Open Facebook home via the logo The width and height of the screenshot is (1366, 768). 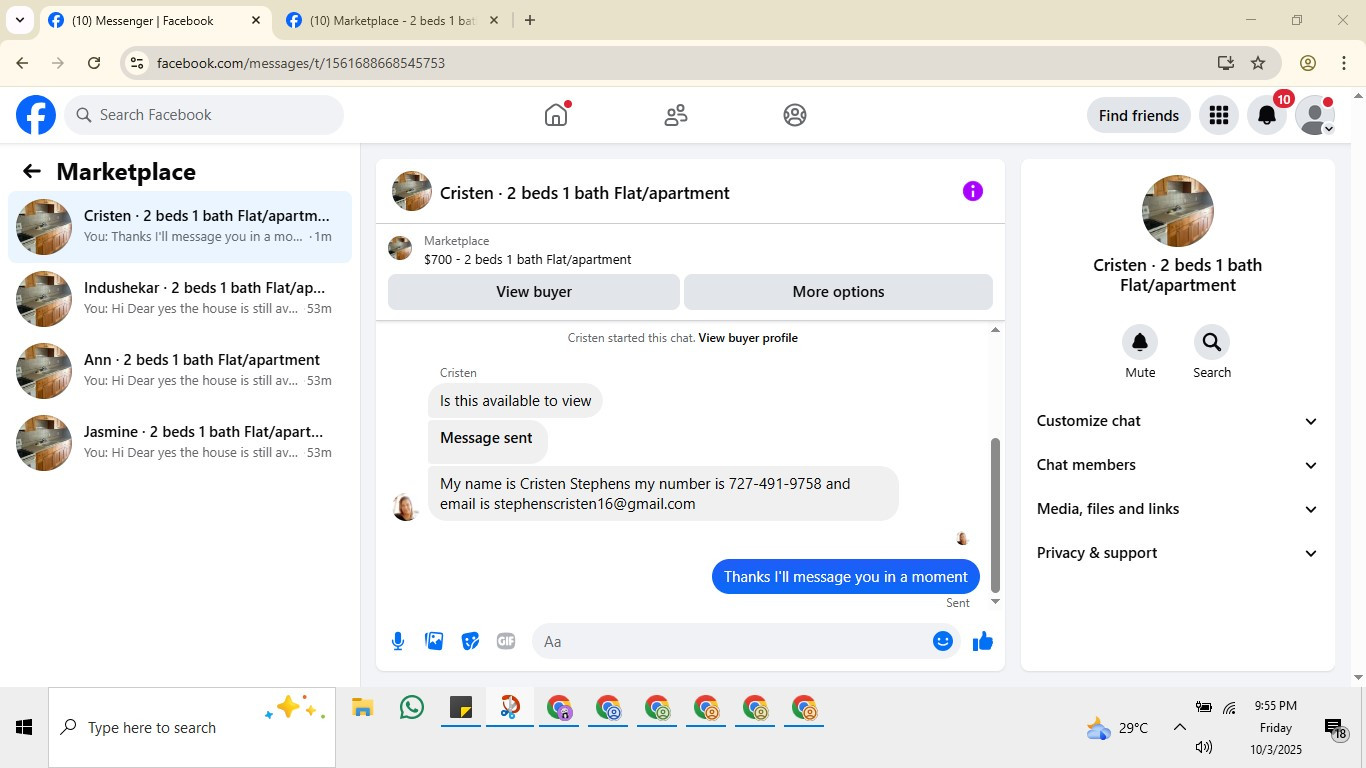point(36,115)
